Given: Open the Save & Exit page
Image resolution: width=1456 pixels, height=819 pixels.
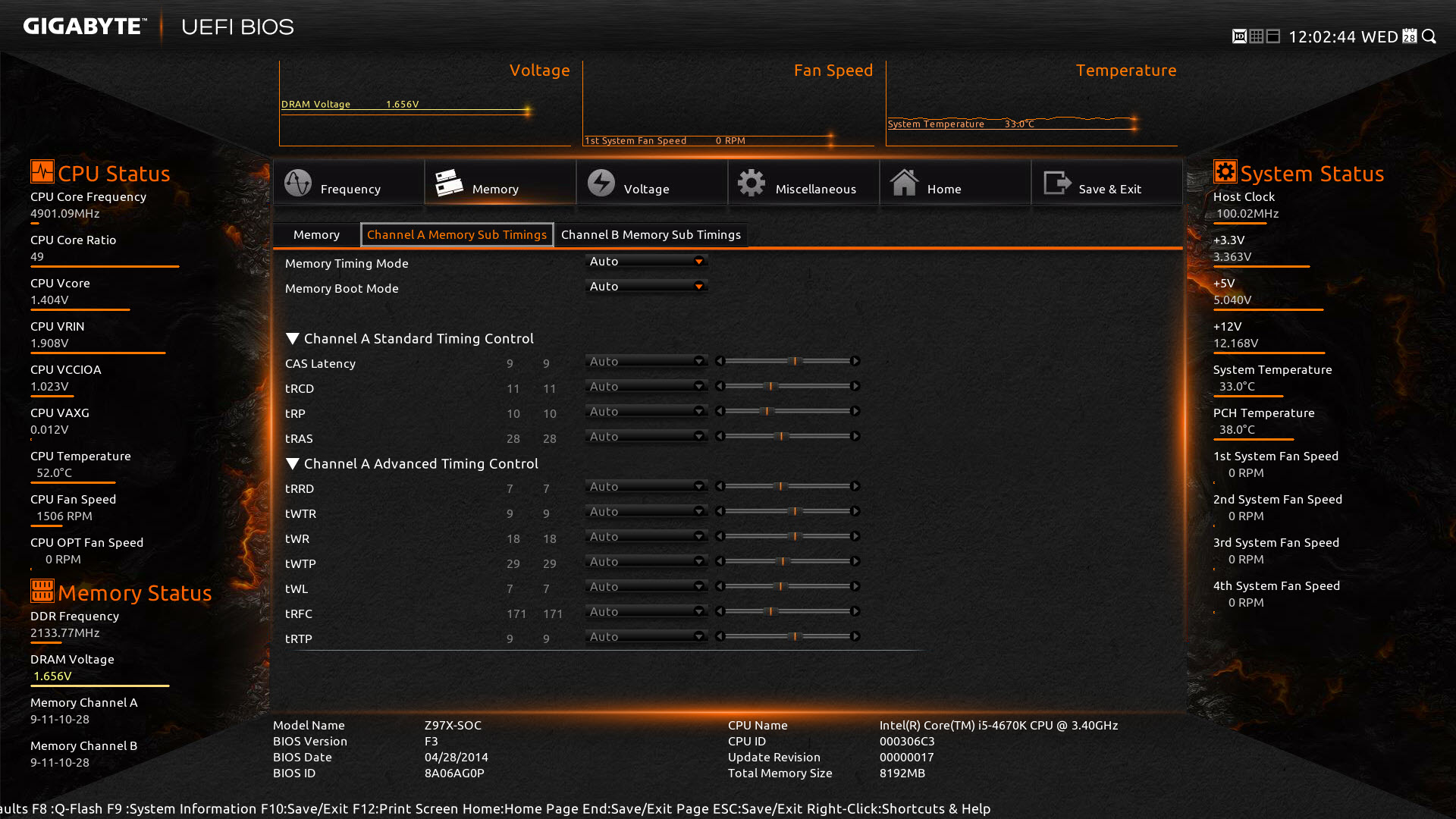Looking at the screenshot, I should (1107, 184).
